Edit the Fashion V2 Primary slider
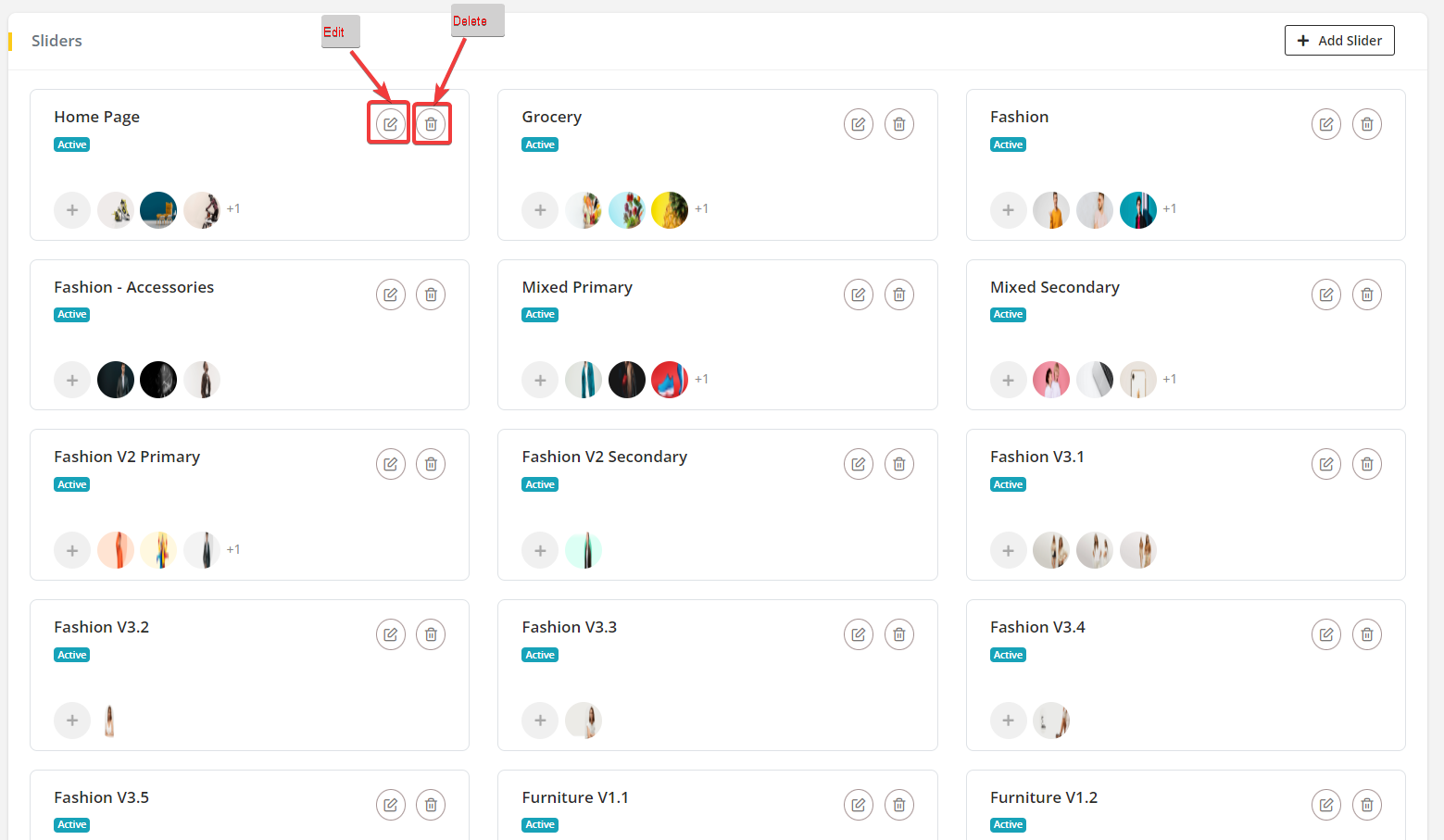1444x840 pixels. 390,464
